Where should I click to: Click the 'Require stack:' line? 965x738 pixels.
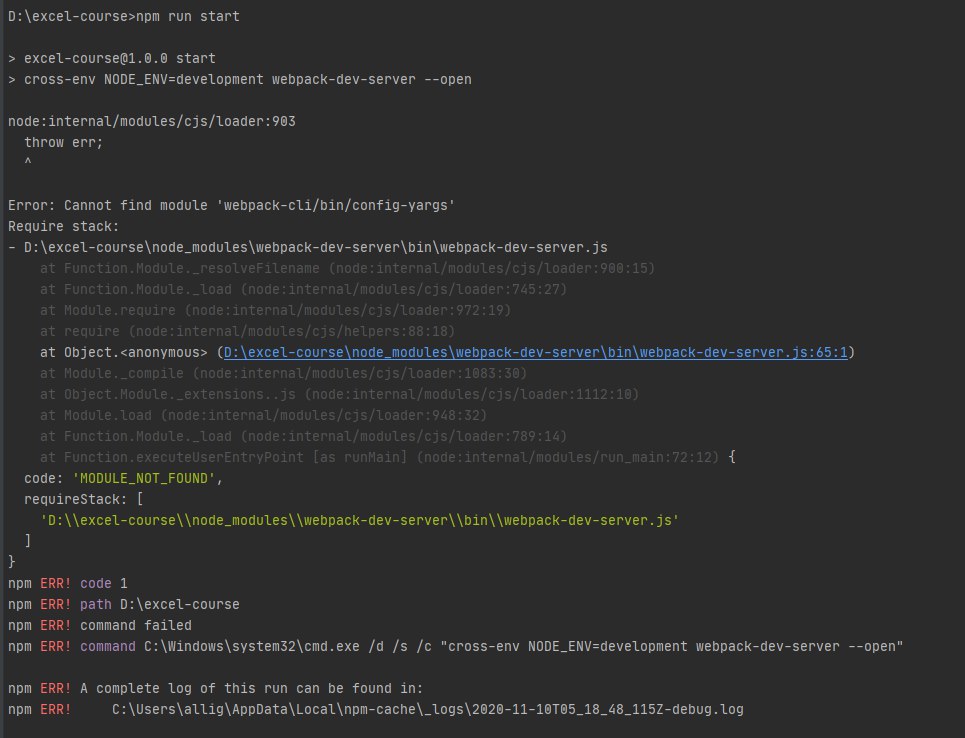tap(63, 227)
